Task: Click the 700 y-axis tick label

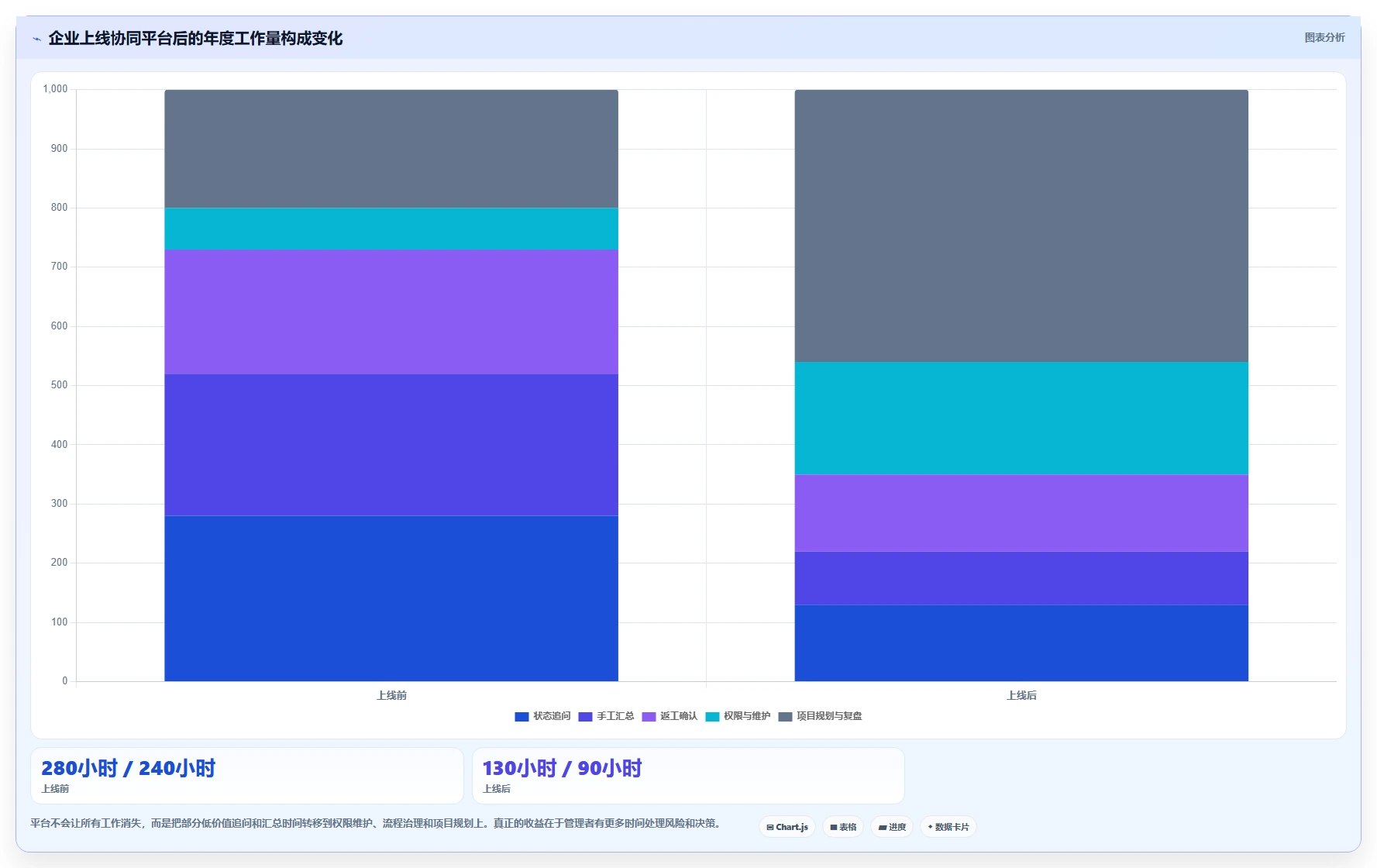Action: coord(59,267)
